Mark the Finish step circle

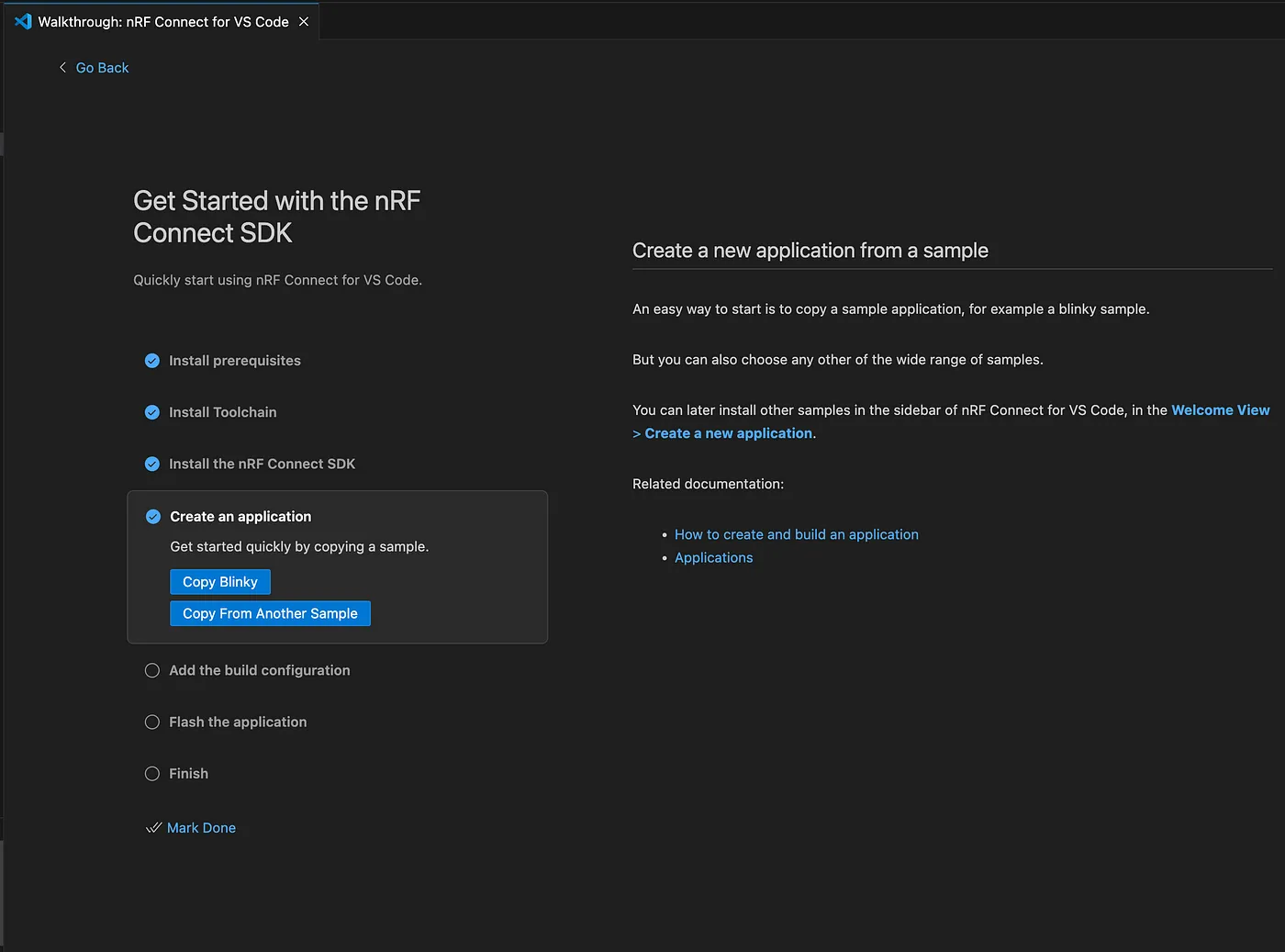tap(152, 774)
